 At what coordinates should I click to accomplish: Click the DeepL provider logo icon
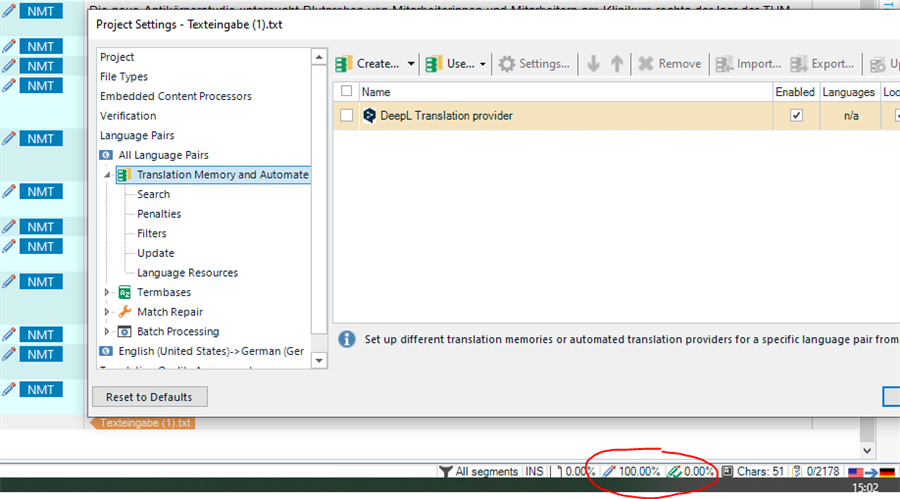point(370,115)
